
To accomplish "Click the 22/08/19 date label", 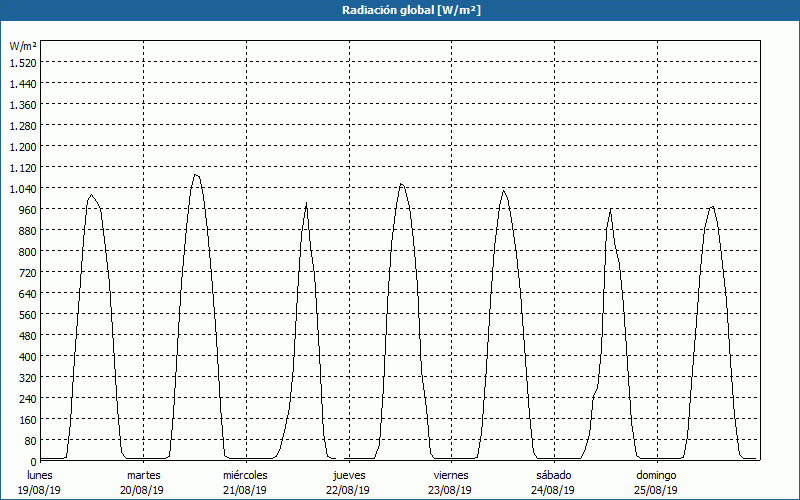I will pyautogui.click(x=348, y=490).
